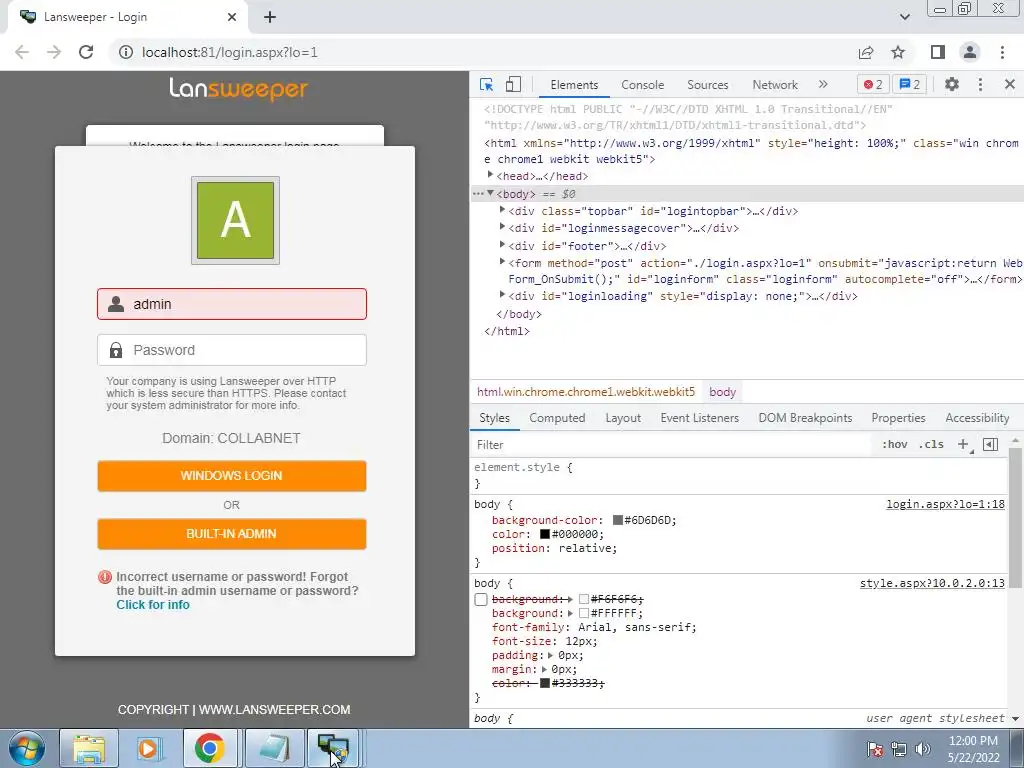Open the #000000 color swatch
Viewport: 1024px width, 768px height.
pos(545,534)
